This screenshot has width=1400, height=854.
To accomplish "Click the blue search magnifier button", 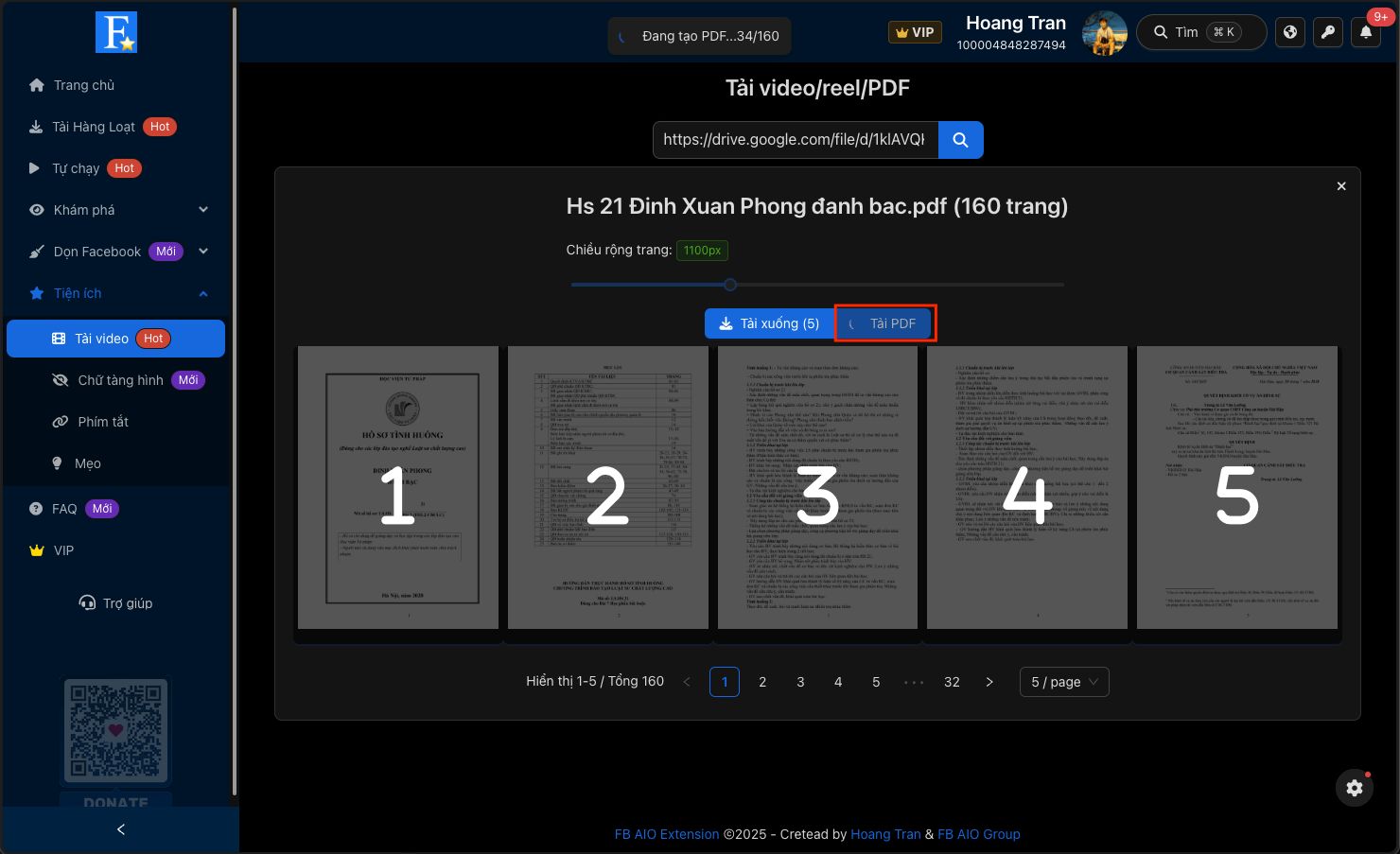I will coord(960,140).
